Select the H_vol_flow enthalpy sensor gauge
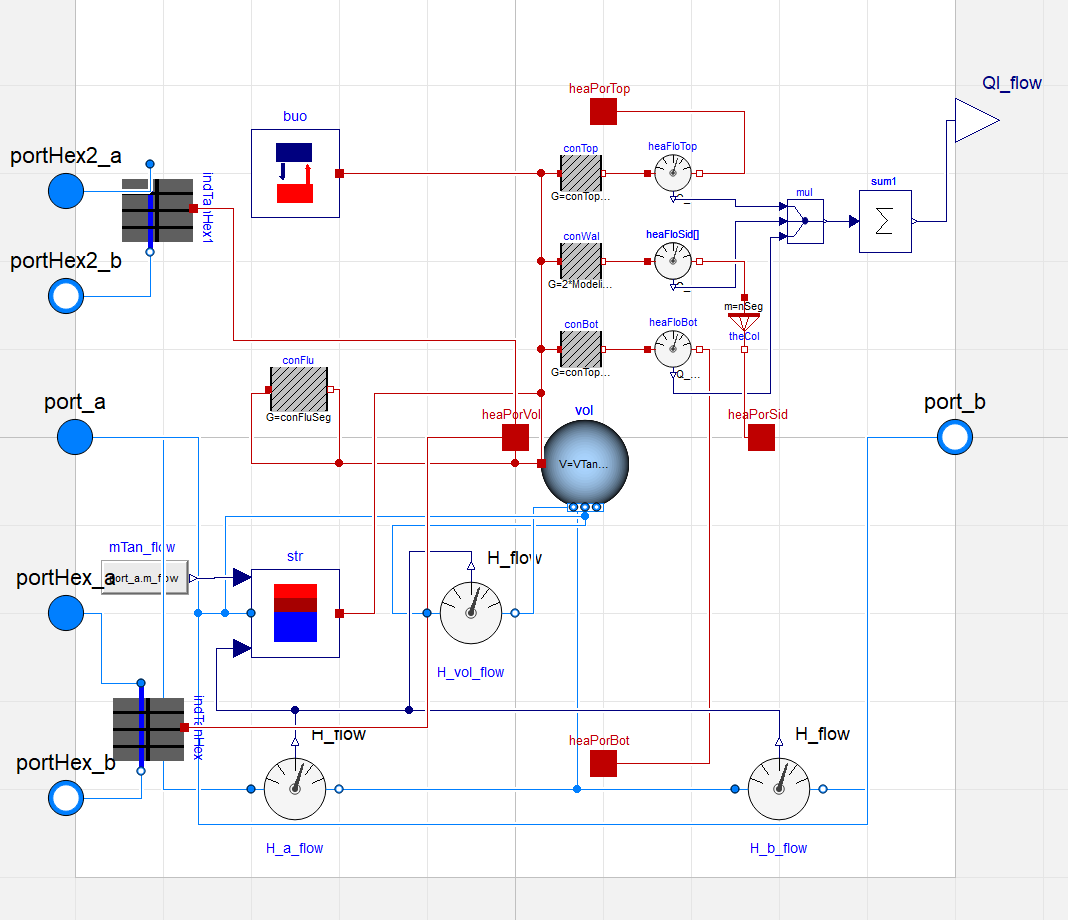1068x920 pixels. 471,613
